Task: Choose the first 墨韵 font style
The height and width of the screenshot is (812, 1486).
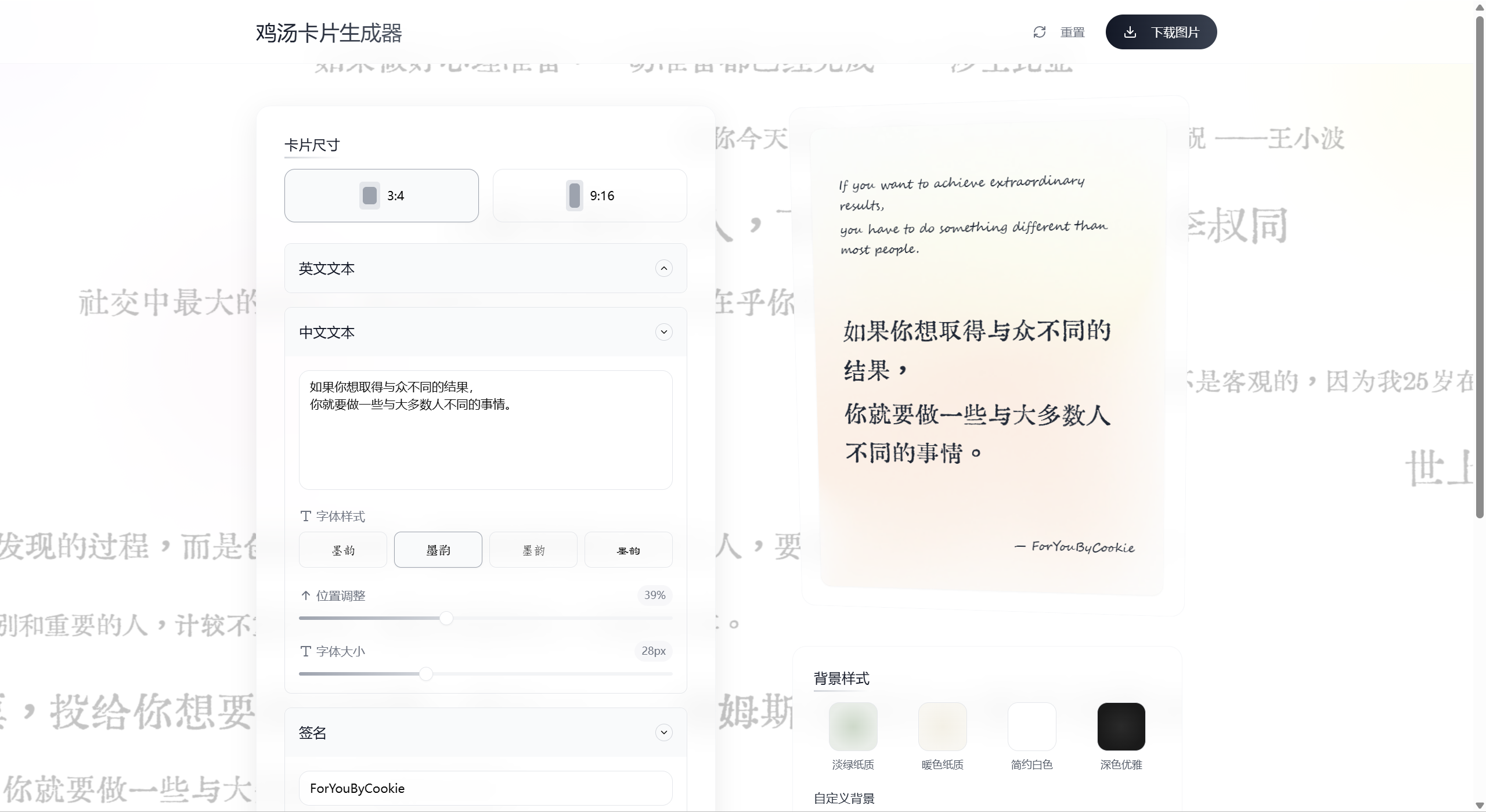Action: tap(342, 550)
